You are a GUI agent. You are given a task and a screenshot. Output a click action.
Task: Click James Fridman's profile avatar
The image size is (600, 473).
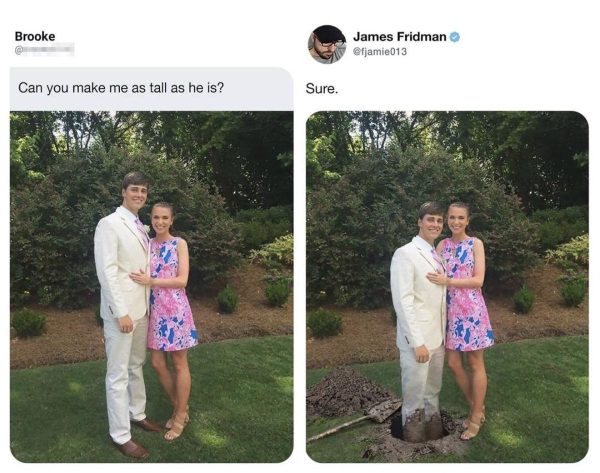327,44
